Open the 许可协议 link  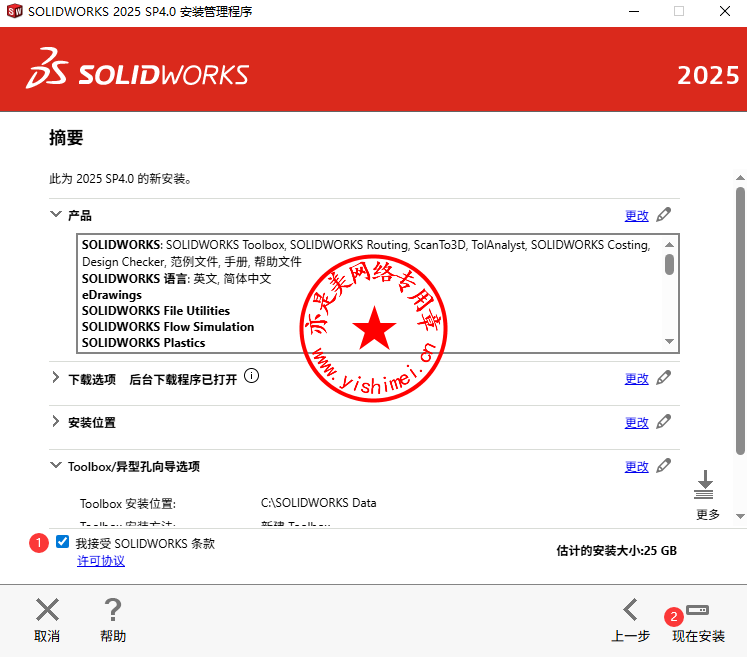(x=101, y=561)
